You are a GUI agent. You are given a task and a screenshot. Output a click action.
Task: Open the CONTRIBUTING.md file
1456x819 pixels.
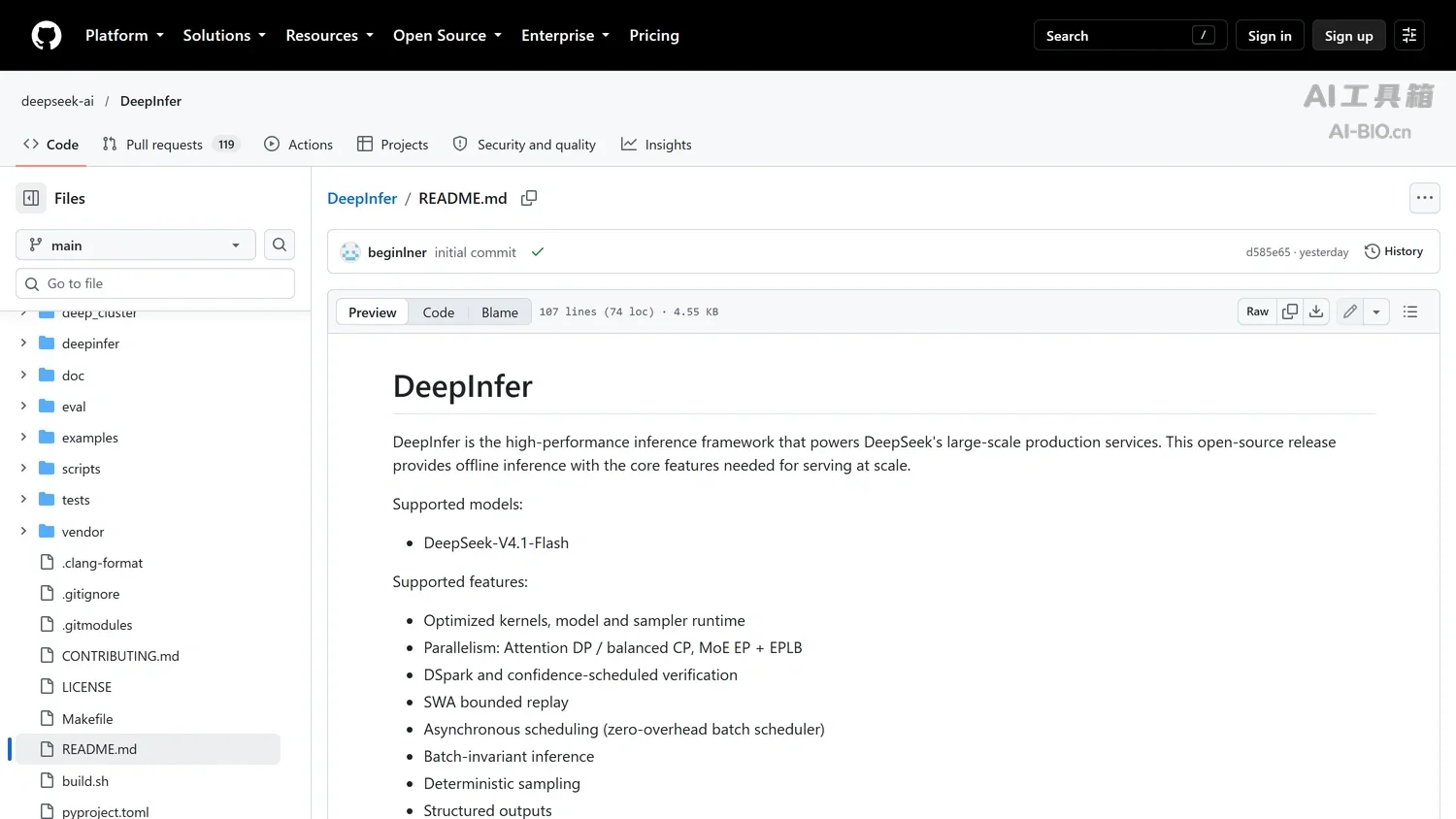pos(120,656)
